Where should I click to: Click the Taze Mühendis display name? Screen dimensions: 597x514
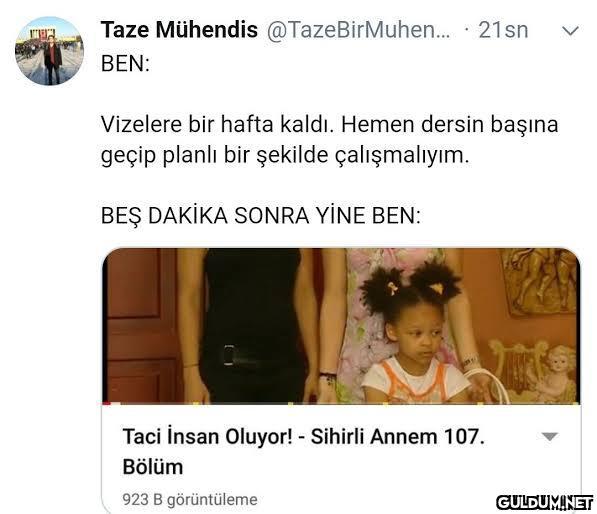[179, 30]
